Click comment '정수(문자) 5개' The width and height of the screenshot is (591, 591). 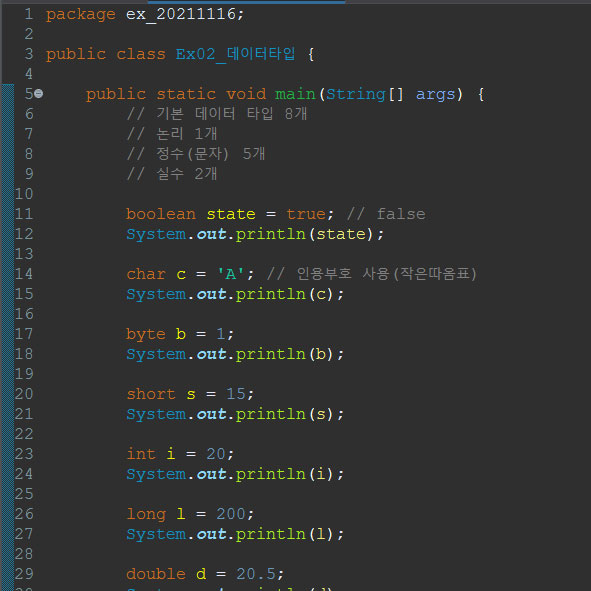[x=196, y=154]
